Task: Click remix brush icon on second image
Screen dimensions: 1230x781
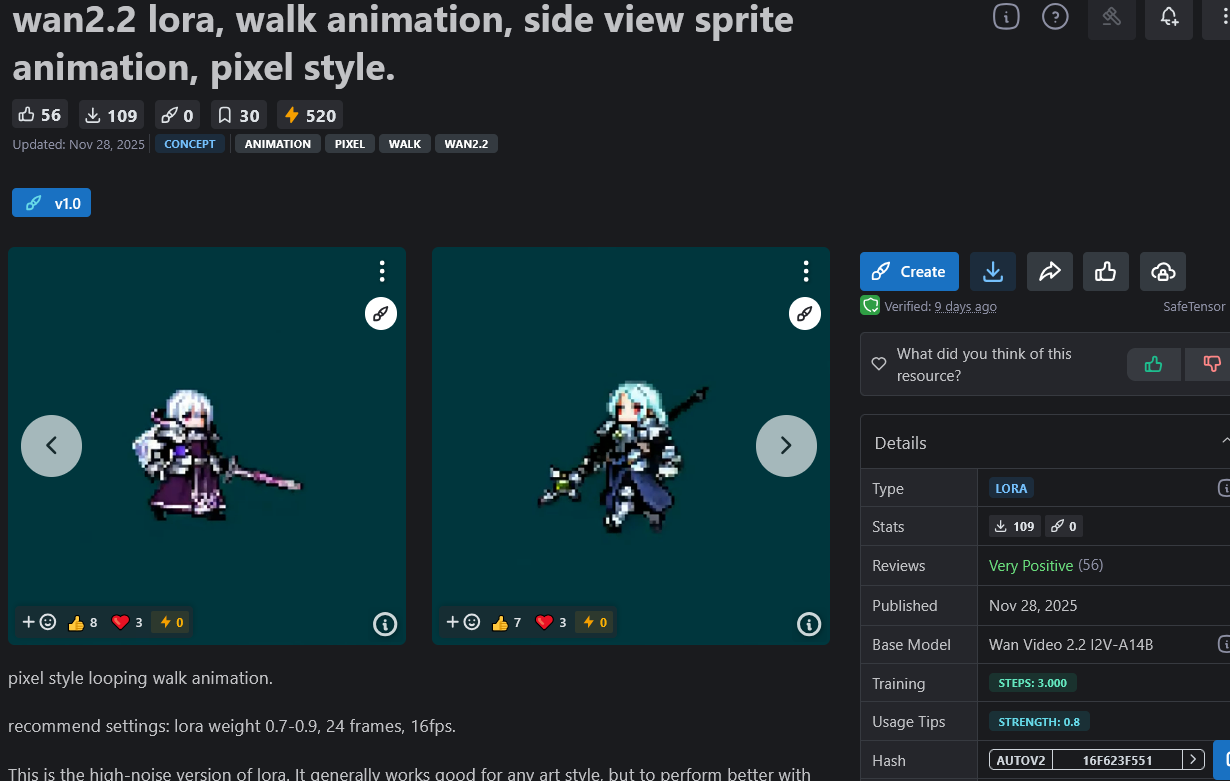Action: [x=805, y=314]
